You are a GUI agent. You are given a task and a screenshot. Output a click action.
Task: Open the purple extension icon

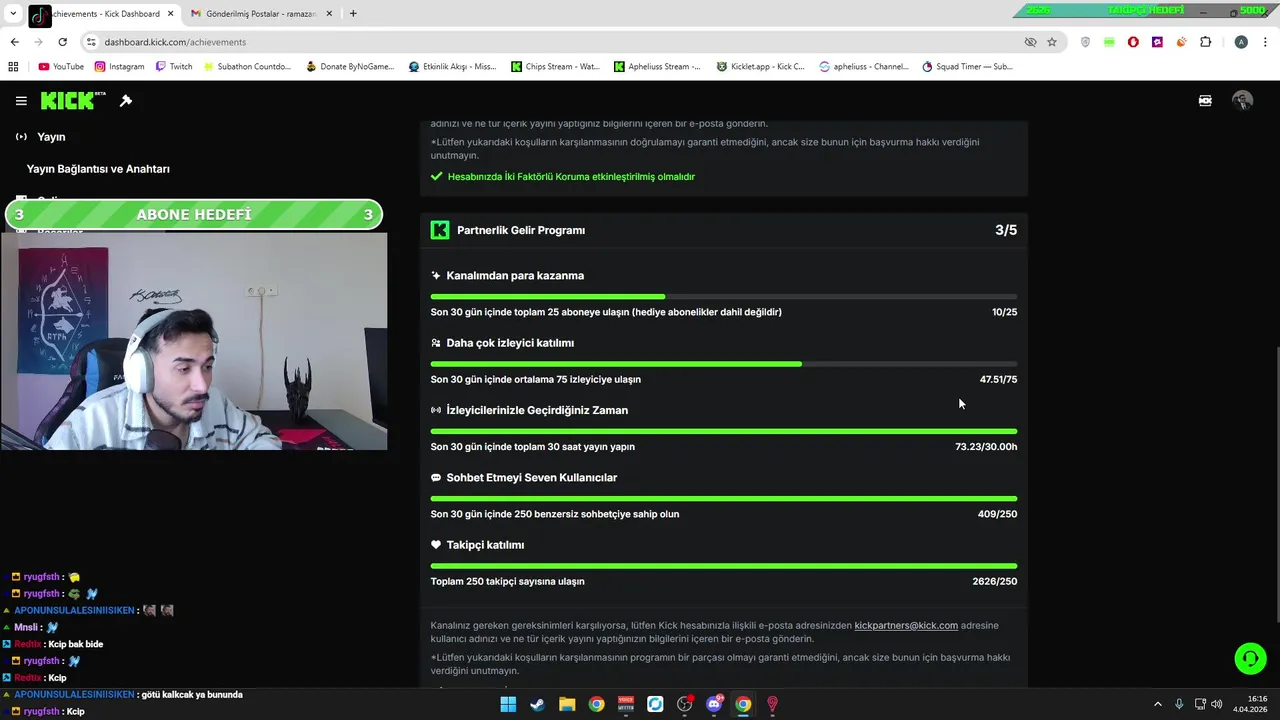1157,42
